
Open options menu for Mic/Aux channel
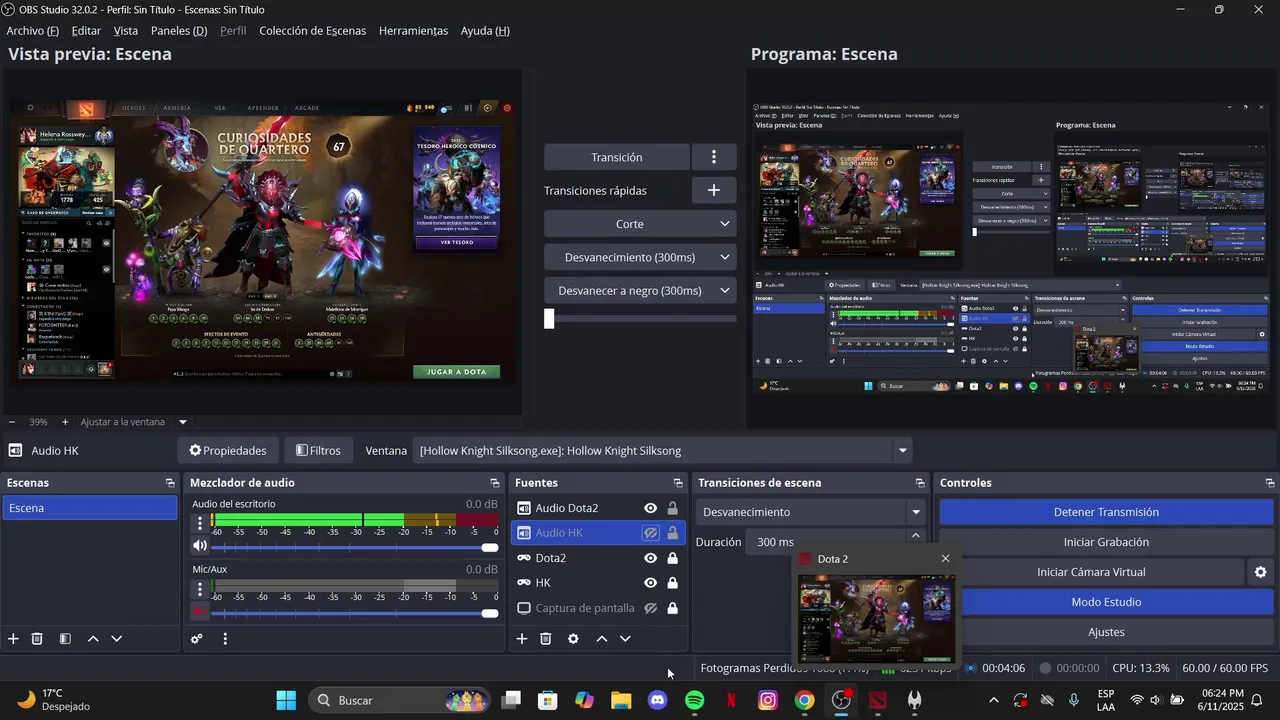point(200,588)
